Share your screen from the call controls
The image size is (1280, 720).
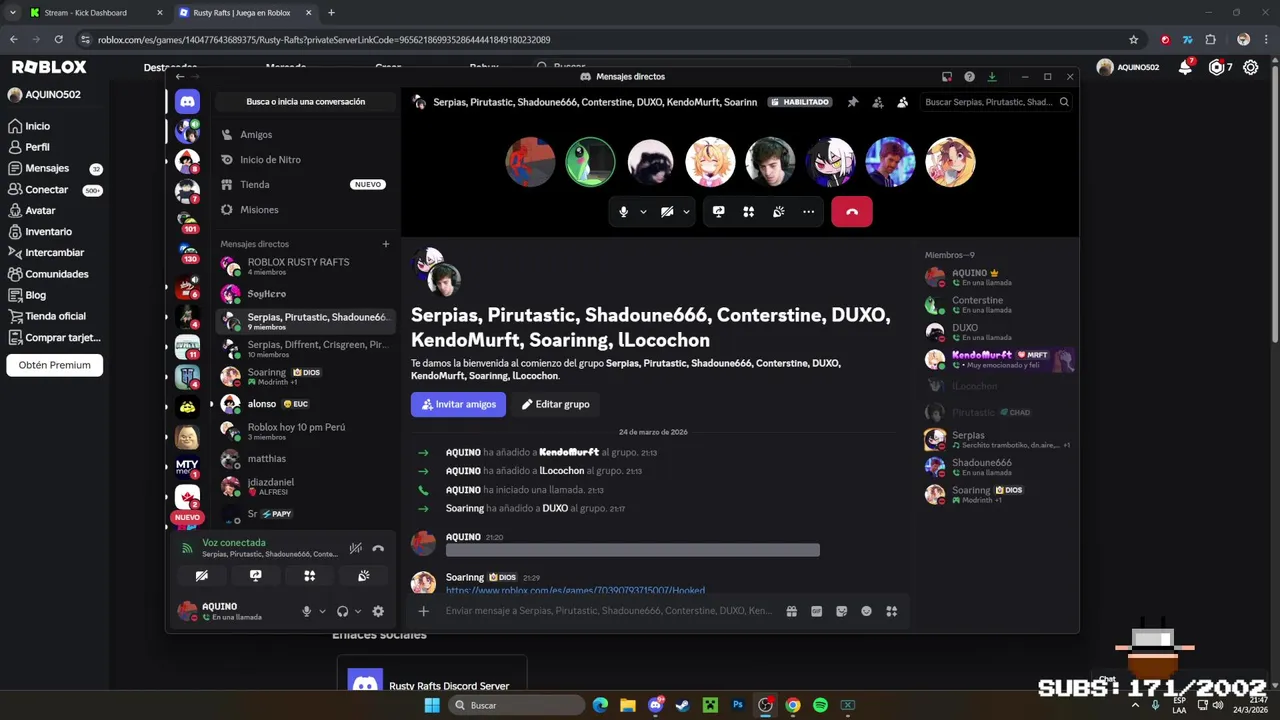(718, 212)
